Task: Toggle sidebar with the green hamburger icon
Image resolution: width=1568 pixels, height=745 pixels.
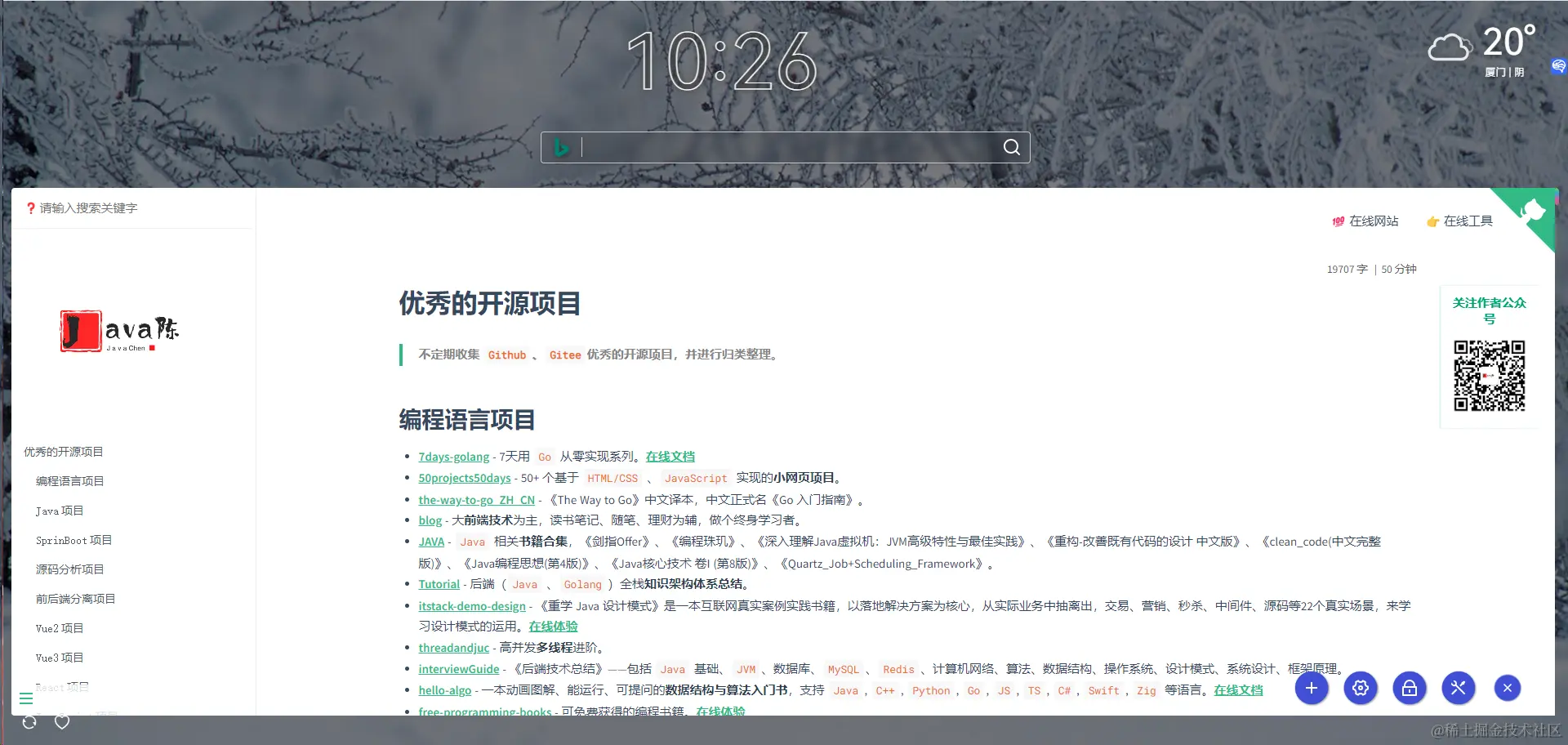Action: point(26,698)
